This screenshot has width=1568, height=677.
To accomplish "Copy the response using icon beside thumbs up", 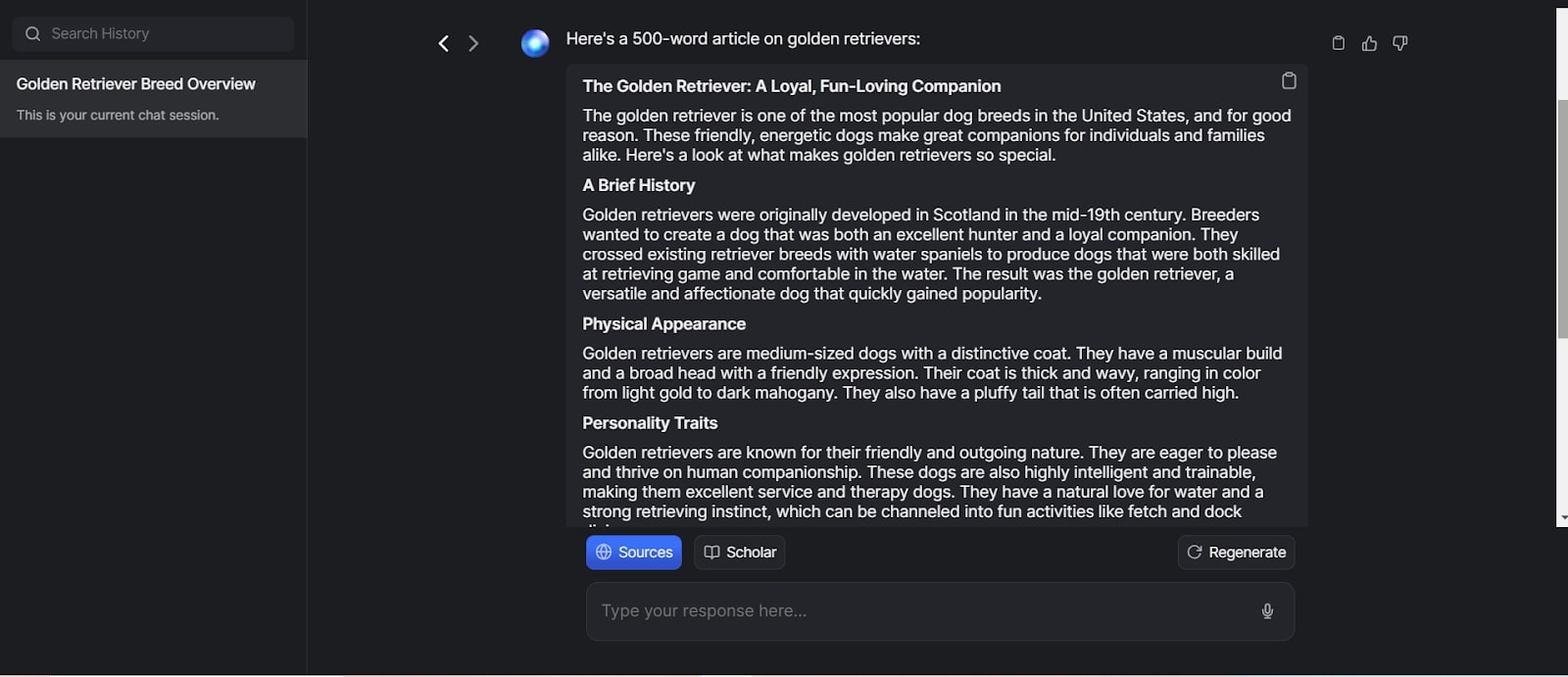I will coord(1339,43).
